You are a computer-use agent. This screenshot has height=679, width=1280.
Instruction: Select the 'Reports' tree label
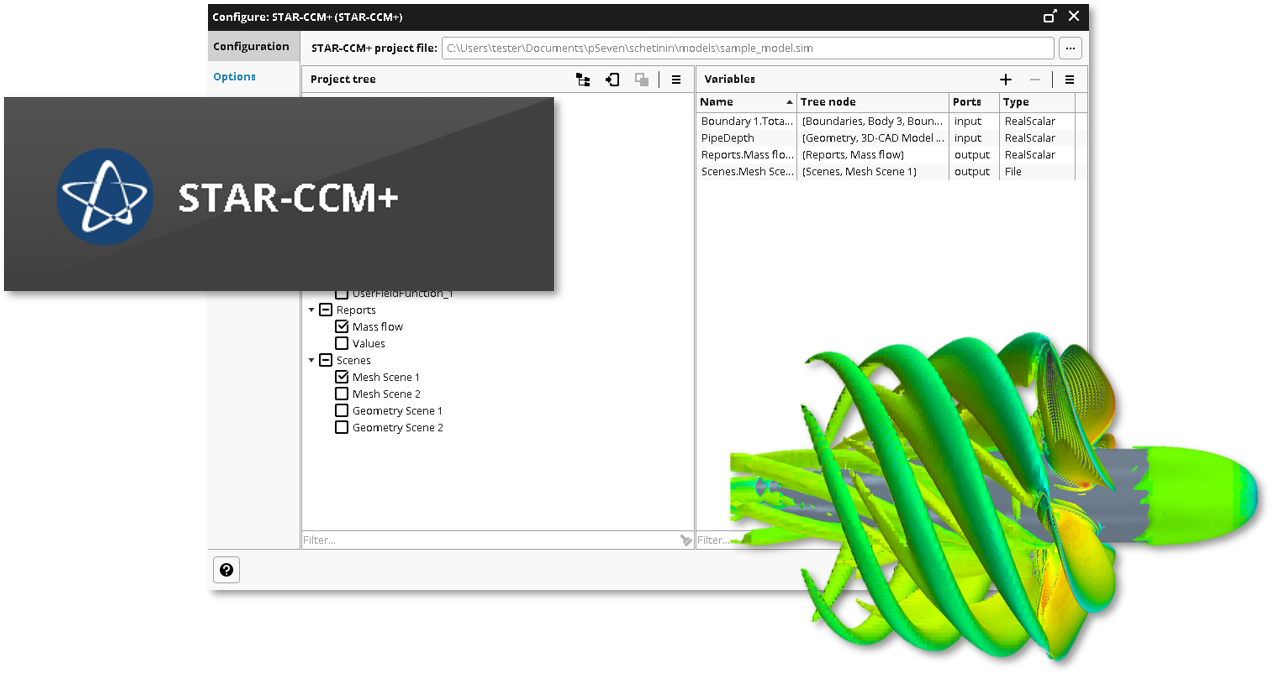click(x=356, y=310)
